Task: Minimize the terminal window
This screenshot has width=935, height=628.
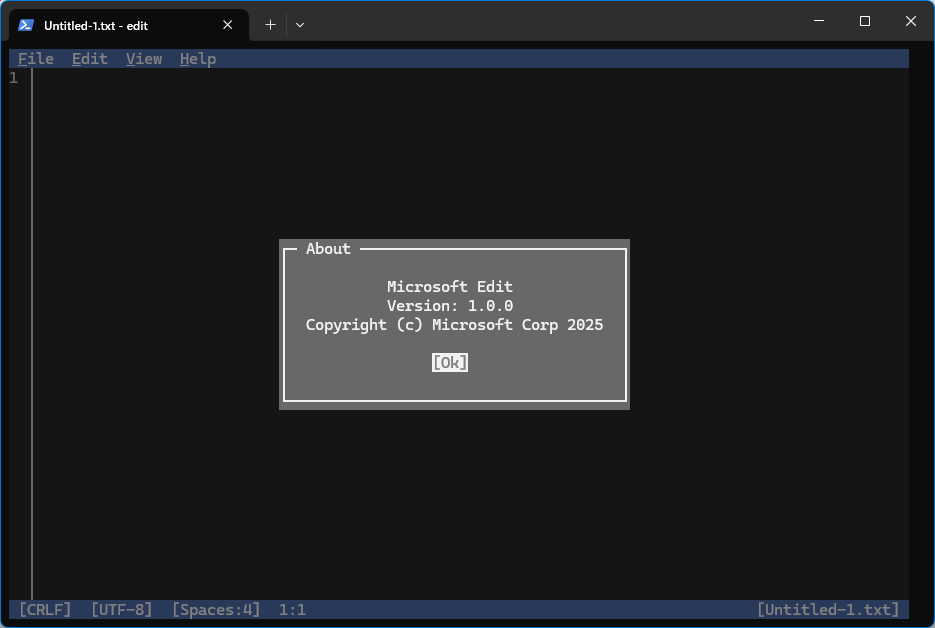Action: (819, 21)
